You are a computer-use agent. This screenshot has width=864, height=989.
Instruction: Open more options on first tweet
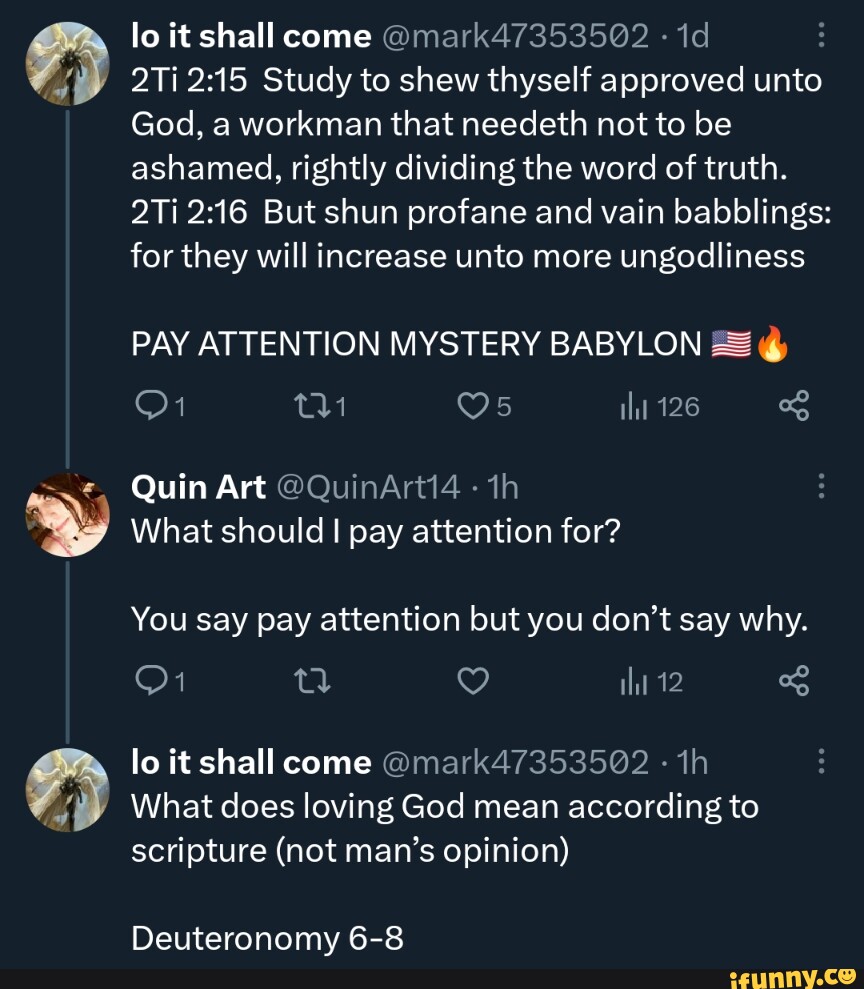tap(821, 37)
